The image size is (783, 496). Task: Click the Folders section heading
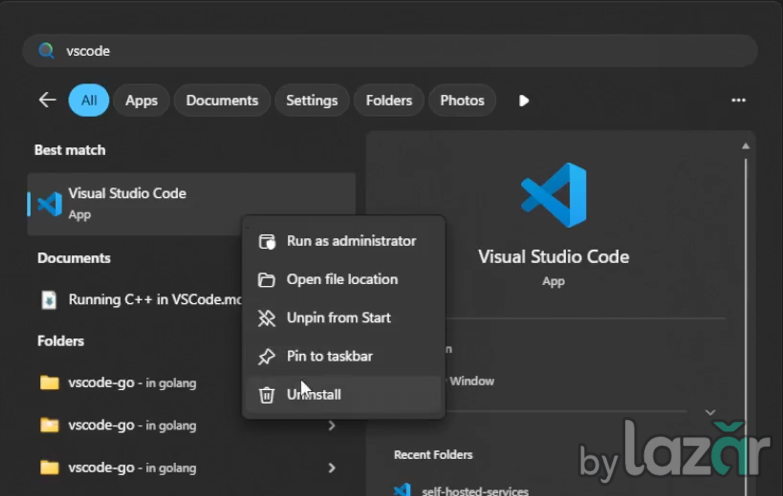60,341
